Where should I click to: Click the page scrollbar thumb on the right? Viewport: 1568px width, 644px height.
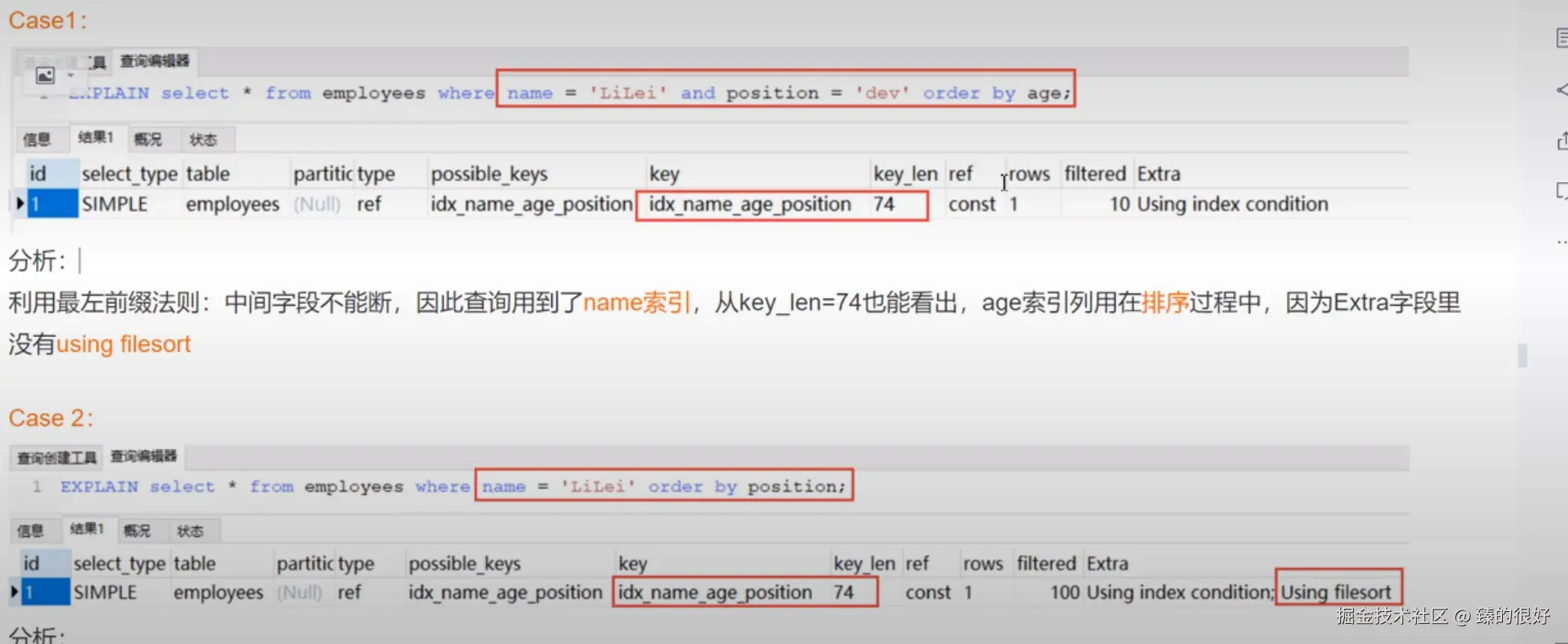pos(1522,355)
